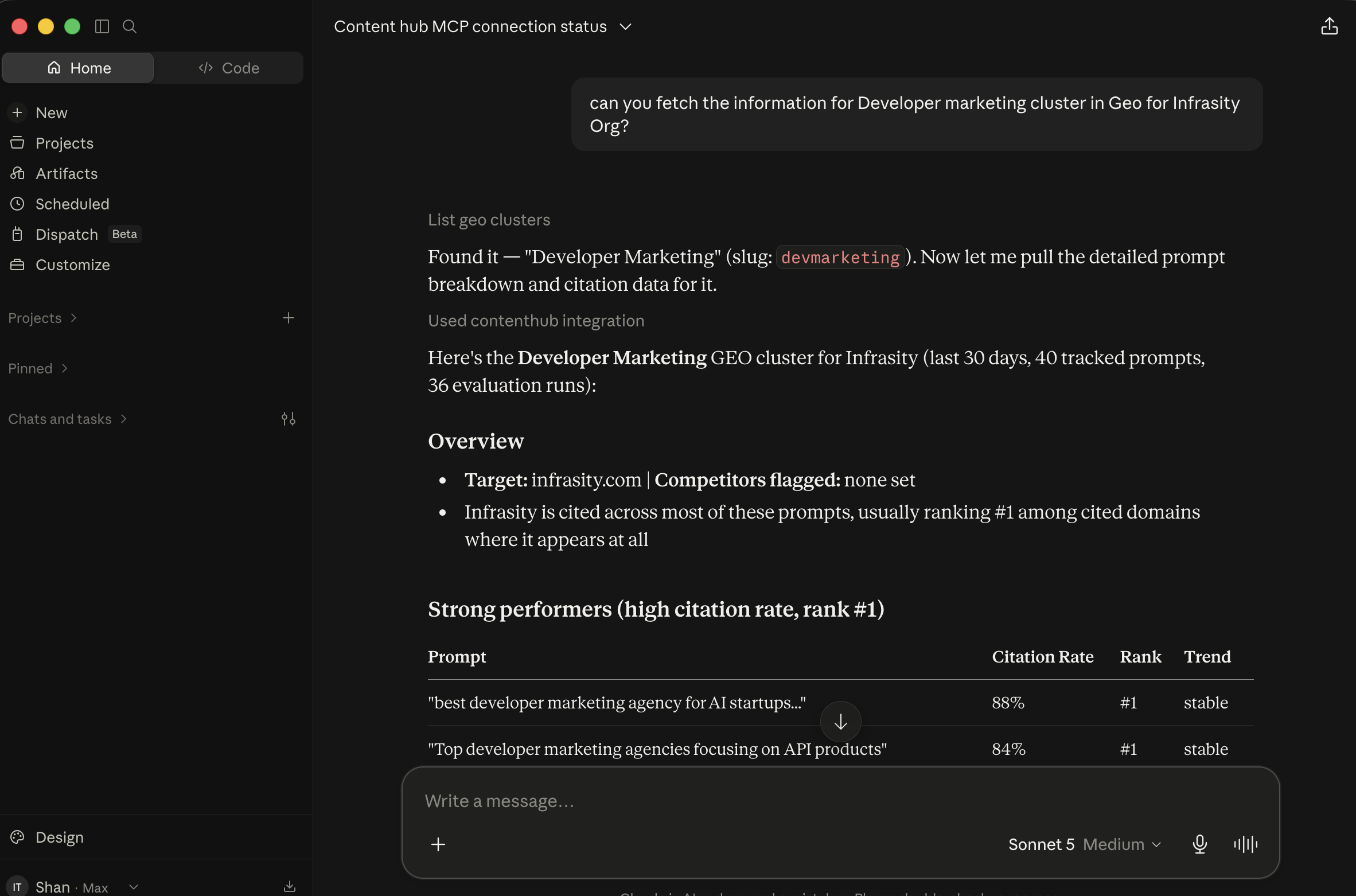Screen dimensions: 1356x896
Task: Click the Strong performers heading
Action: tap(656, 609)
